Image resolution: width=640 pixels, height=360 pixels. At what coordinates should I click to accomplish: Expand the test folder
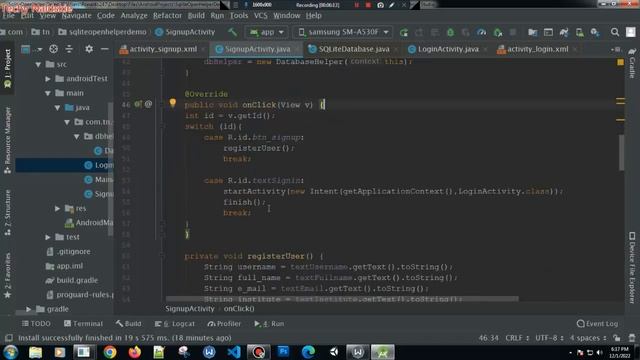point(48,237)
